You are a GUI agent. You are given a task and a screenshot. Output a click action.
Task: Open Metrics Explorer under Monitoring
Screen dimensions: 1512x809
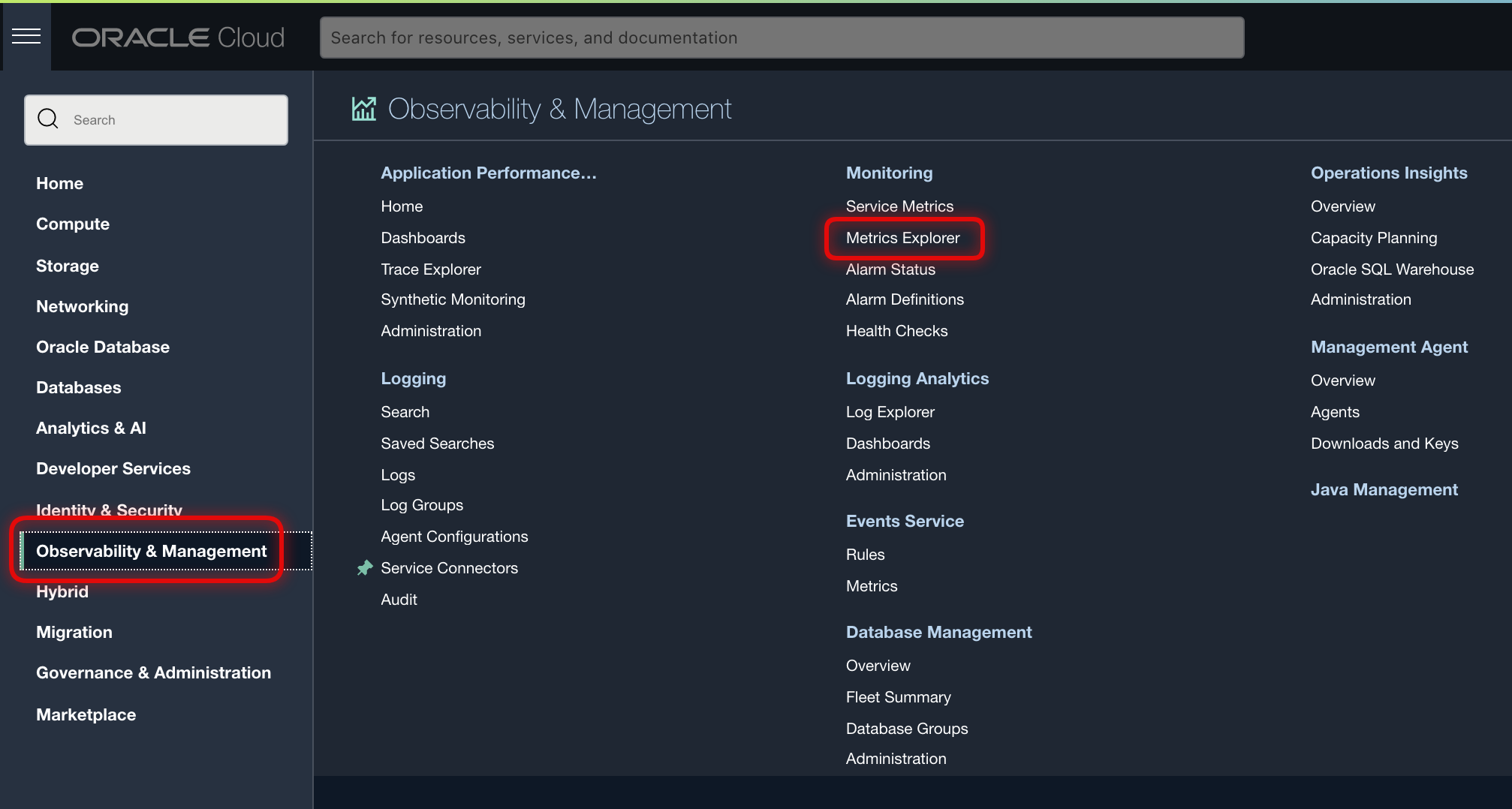903,238
